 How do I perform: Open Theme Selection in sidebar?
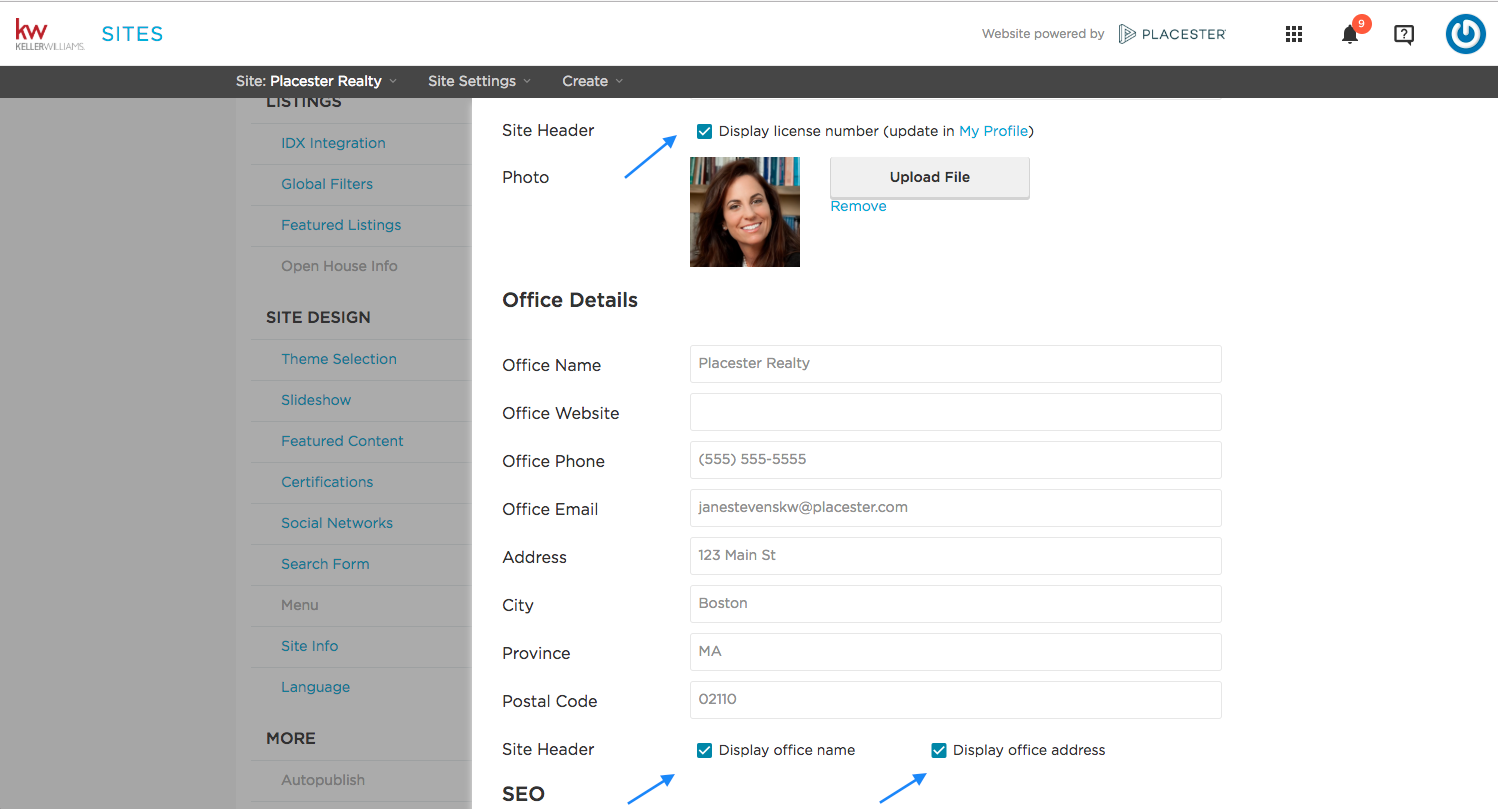[x=339, y=359]
